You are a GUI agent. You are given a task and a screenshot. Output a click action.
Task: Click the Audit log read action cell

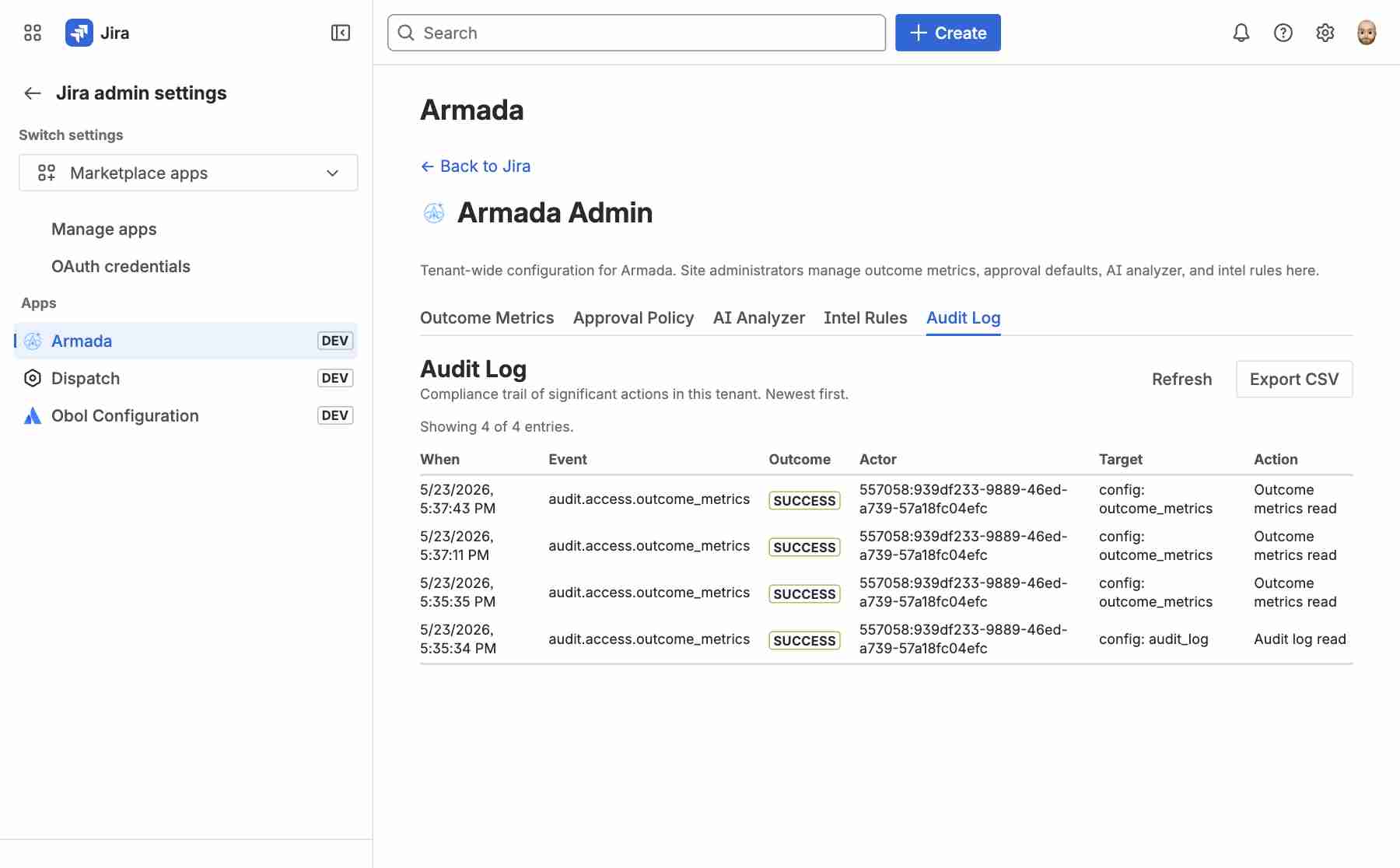tap(1300, 639)
